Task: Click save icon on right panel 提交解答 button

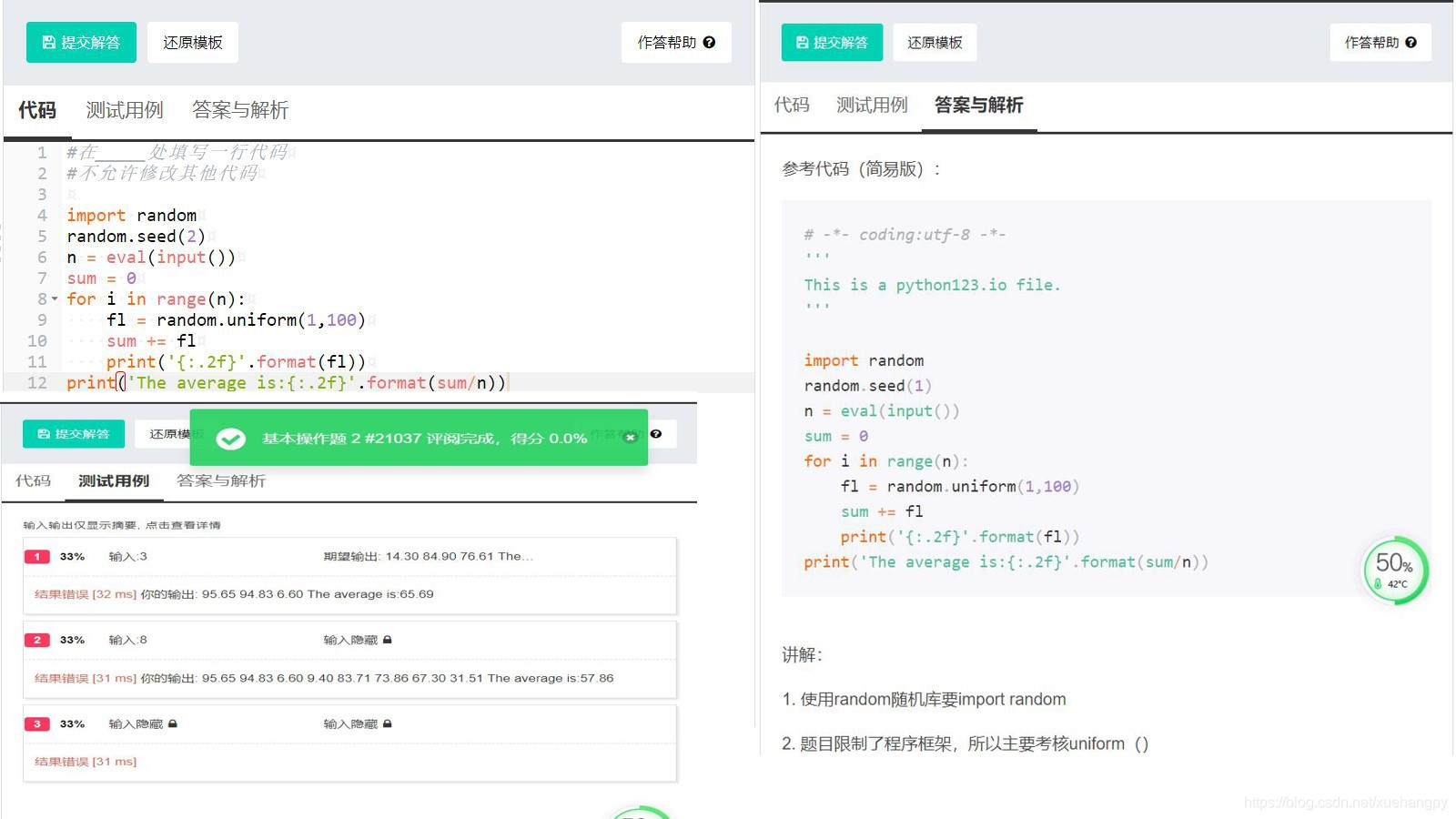Action: coord(802,43)
